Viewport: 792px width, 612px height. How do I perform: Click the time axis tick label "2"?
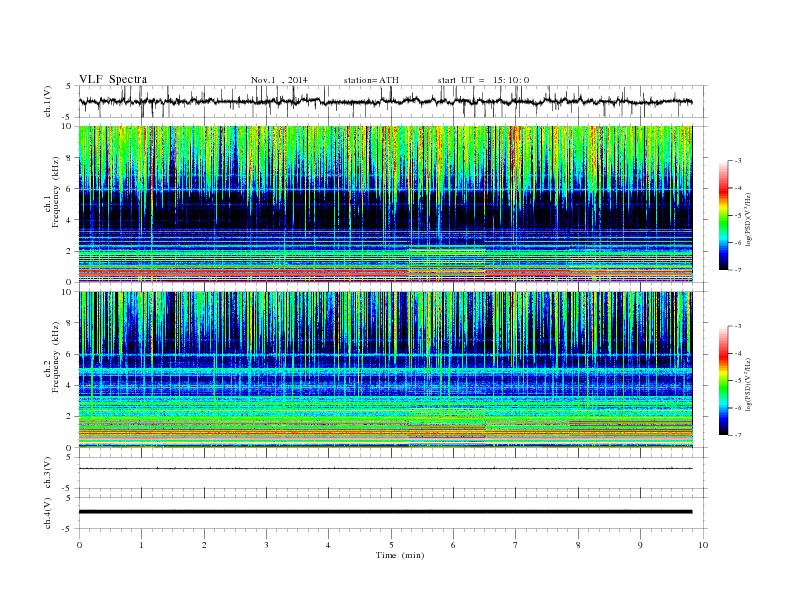click(204, 545)
